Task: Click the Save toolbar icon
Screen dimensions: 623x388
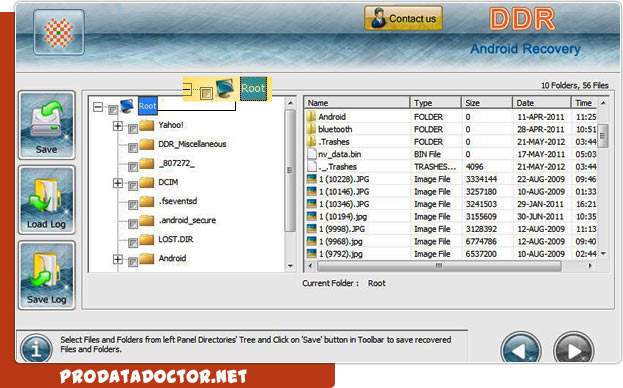Action: click(x=47, y=125)
